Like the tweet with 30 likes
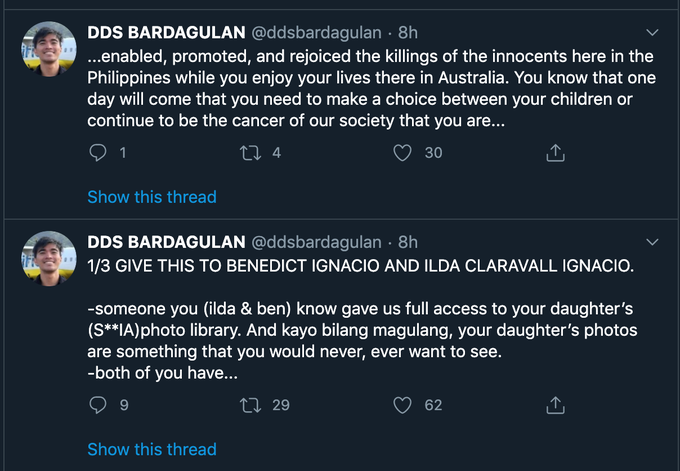Viewport: 680px width, 471px height. tap(402, 153)
